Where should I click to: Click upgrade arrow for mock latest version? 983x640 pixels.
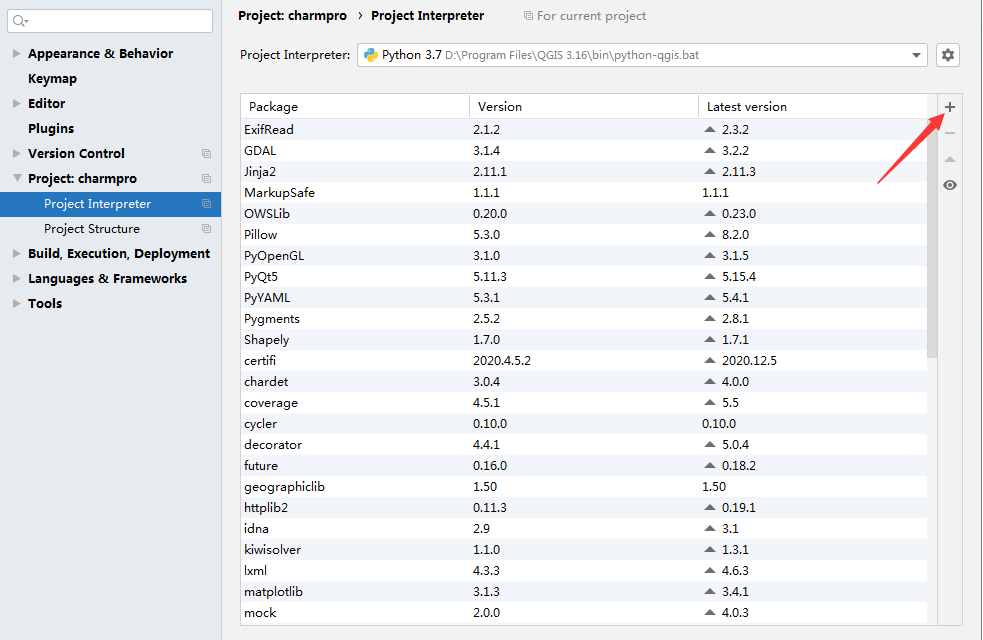point(710,612)
